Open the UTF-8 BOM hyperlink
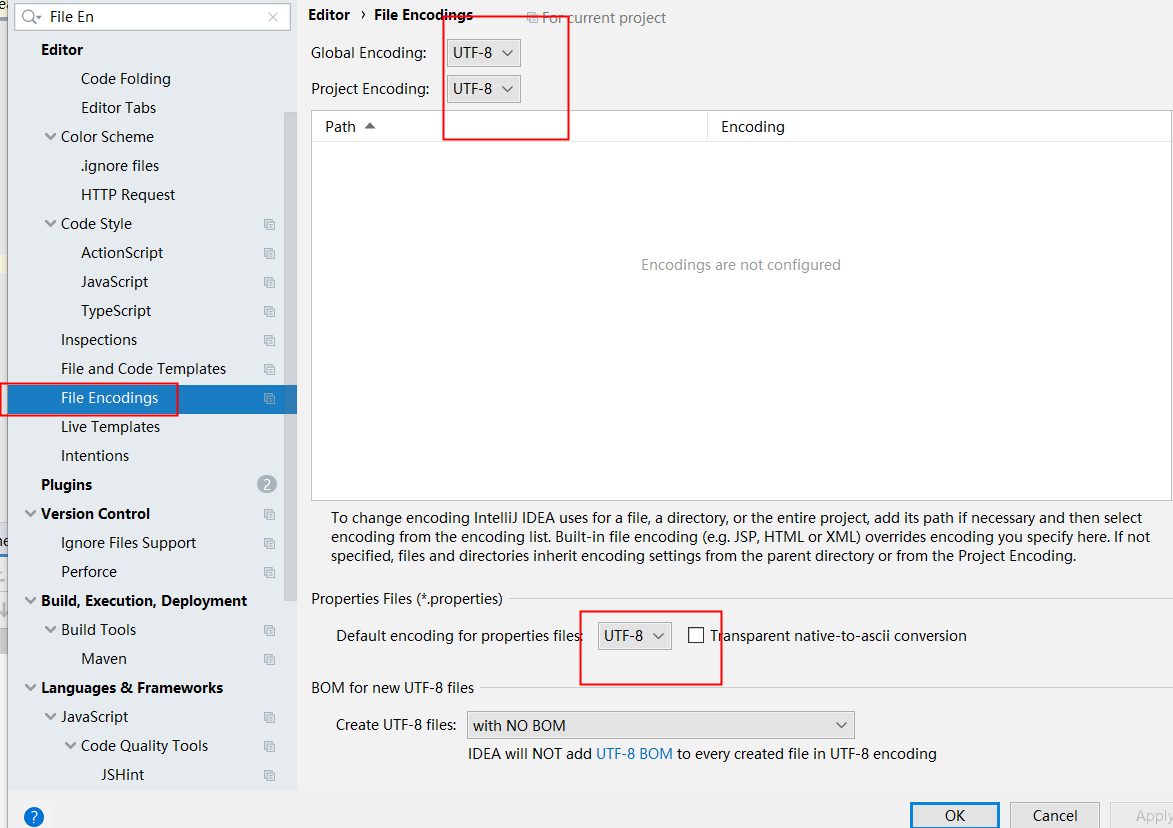 coord(634,754)
